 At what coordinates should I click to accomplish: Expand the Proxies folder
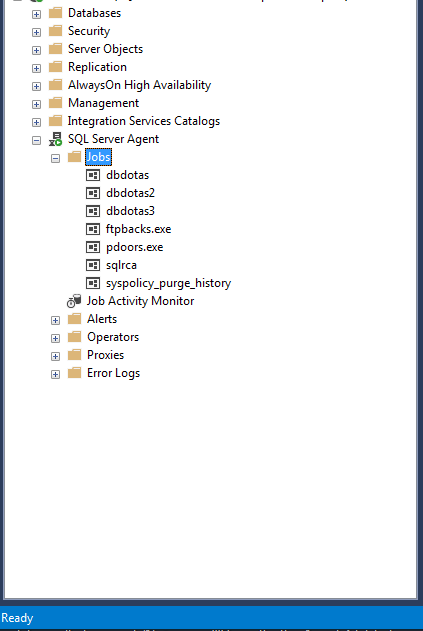(55, 356)
